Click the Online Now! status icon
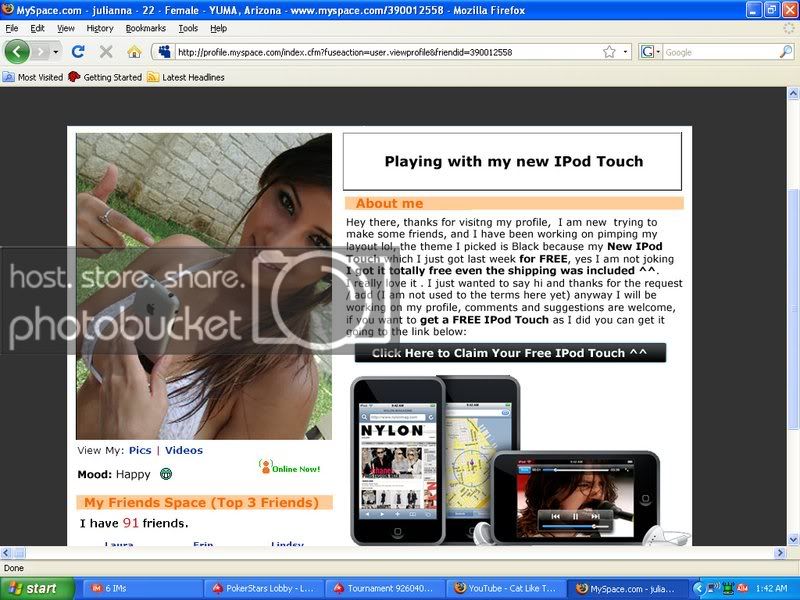800x600 pixels. pos(289,467)
